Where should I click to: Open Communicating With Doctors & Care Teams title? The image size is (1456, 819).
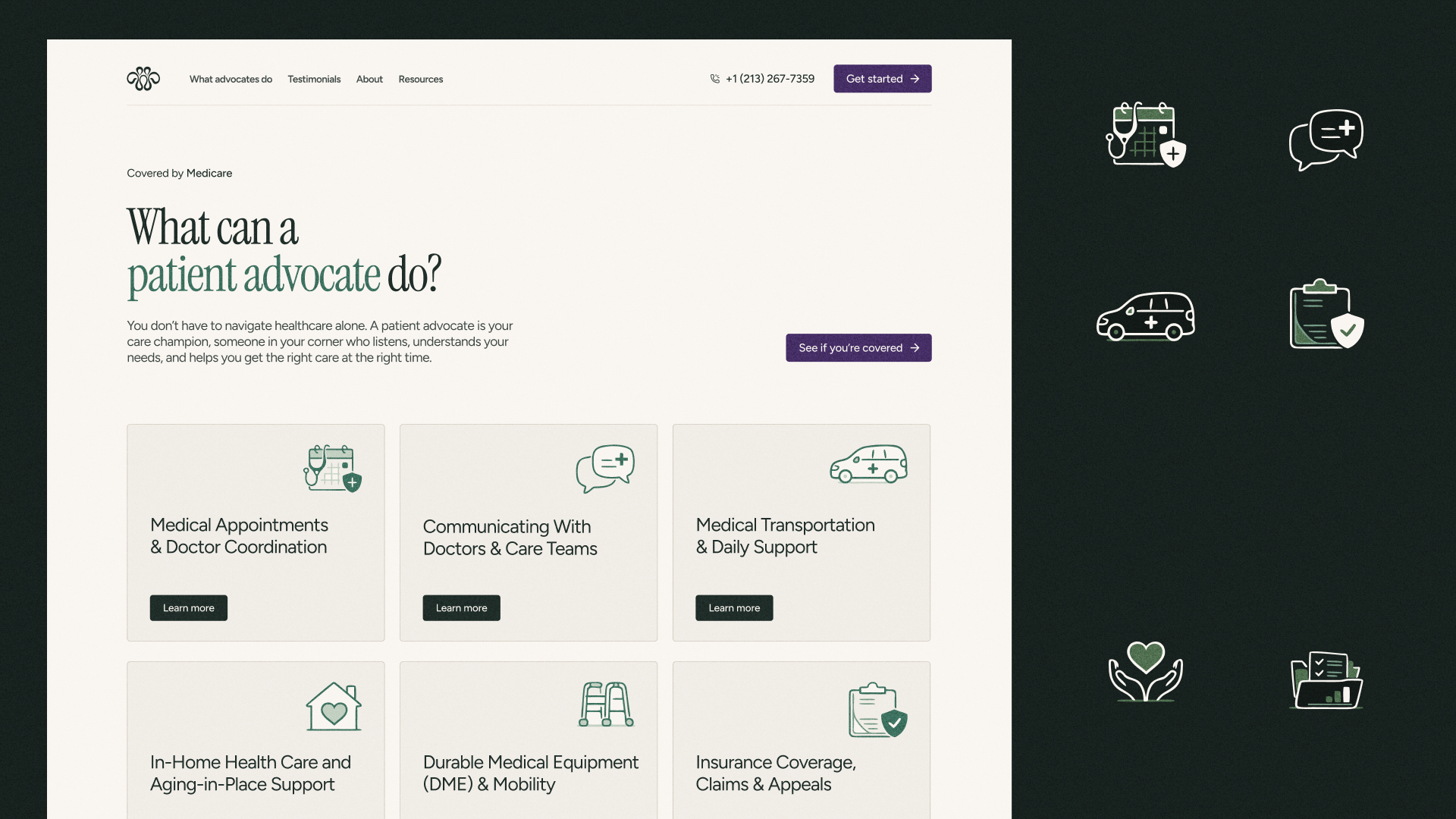click(x=510, y=538)
